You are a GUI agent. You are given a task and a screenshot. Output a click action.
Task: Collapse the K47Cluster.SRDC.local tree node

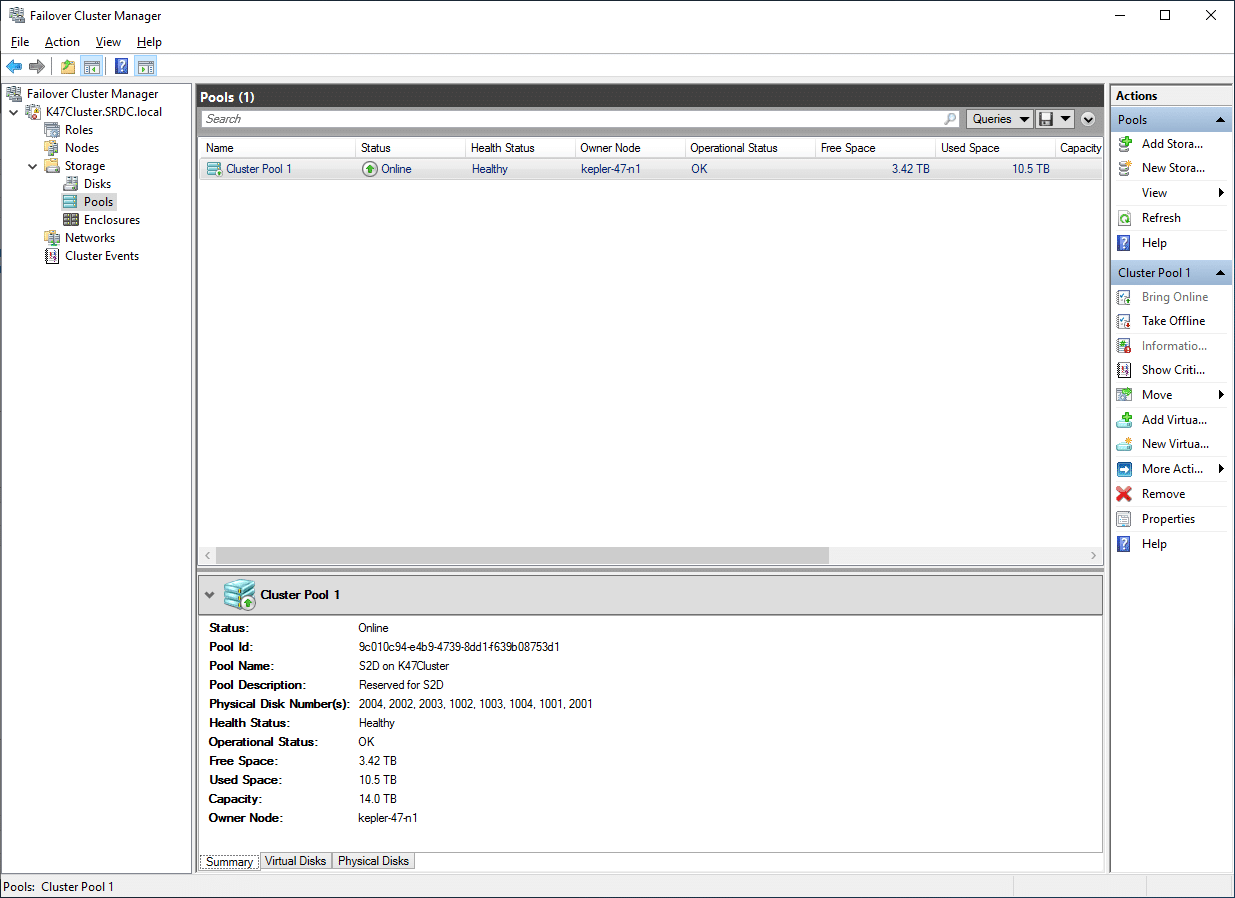coord(13,112)
